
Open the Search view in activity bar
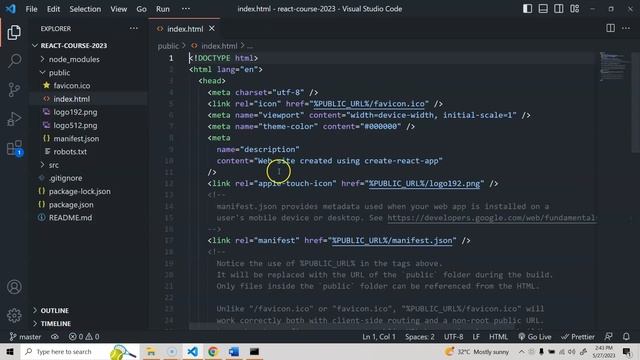[x=14, y=61]
